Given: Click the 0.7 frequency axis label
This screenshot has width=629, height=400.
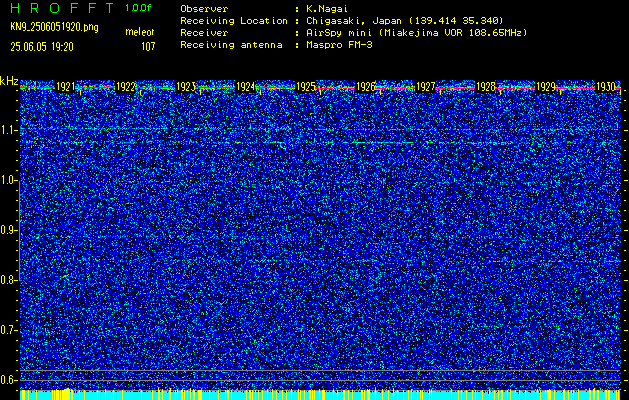Looking at the screenshot, I should (x=8, y=330).
